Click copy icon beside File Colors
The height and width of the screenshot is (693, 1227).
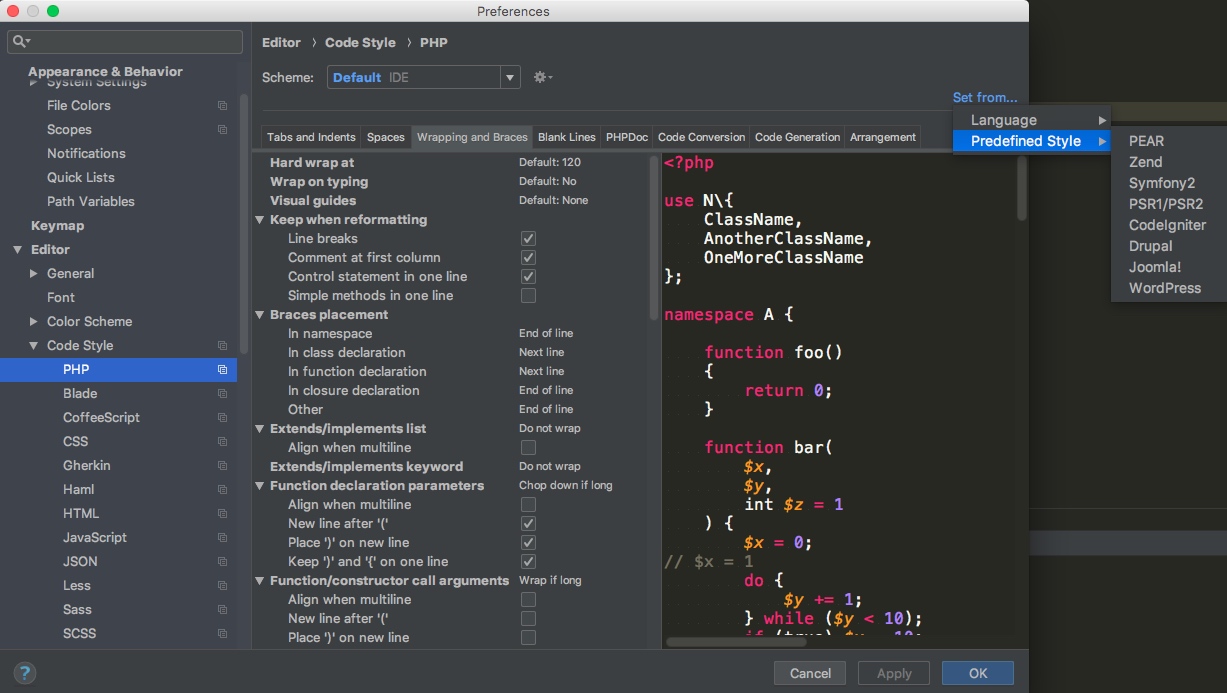[x=222, y=105]
